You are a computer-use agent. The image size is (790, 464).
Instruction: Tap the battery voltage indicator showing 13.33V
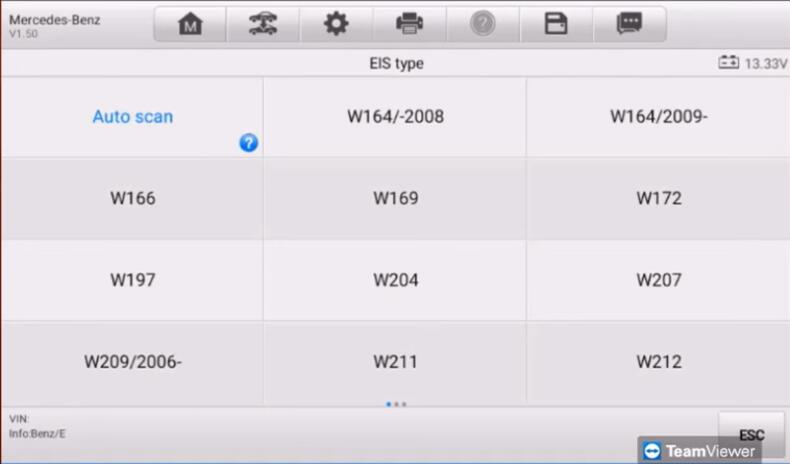753,63
